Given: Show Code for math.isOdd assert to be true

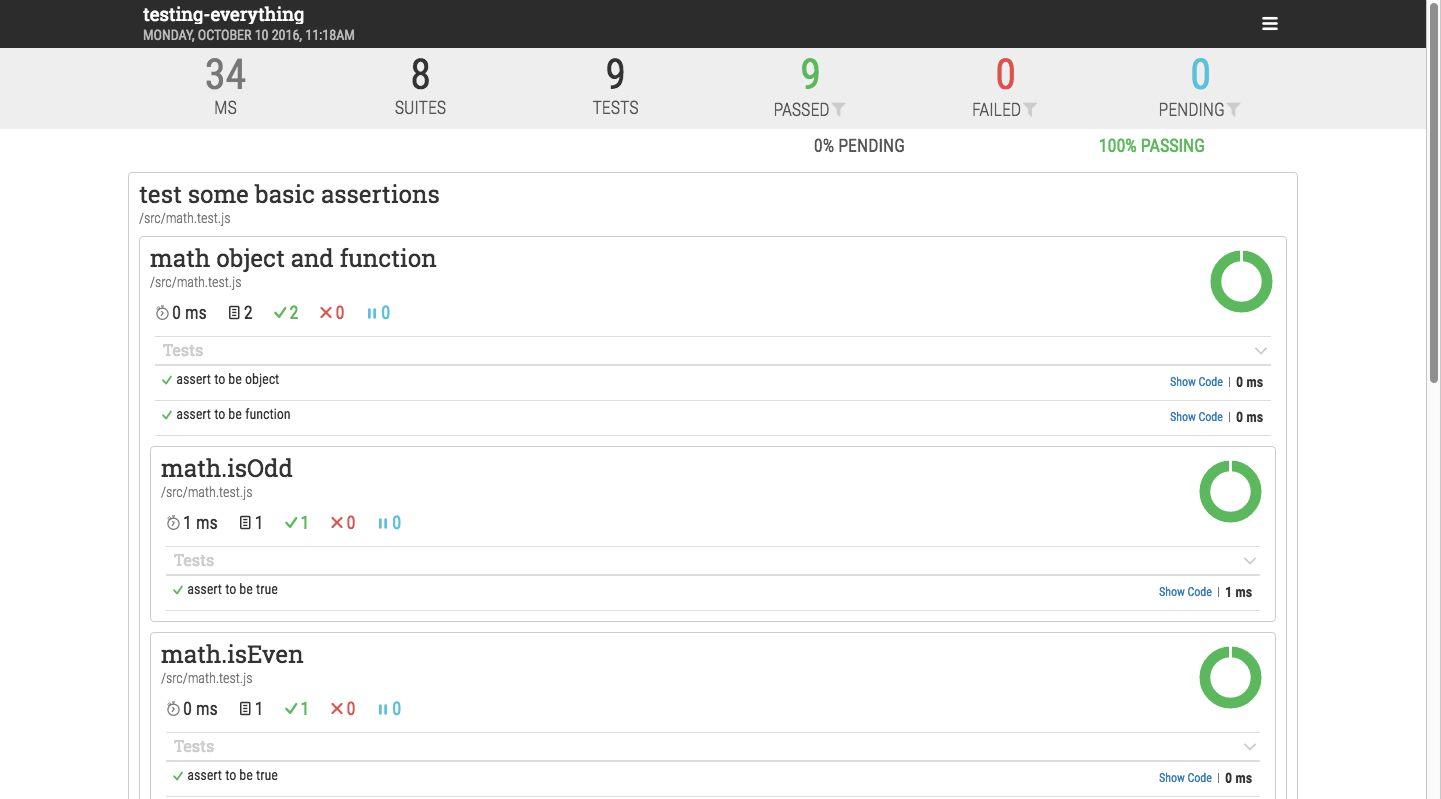Looking at the screenshot, I should [1185, 592].
